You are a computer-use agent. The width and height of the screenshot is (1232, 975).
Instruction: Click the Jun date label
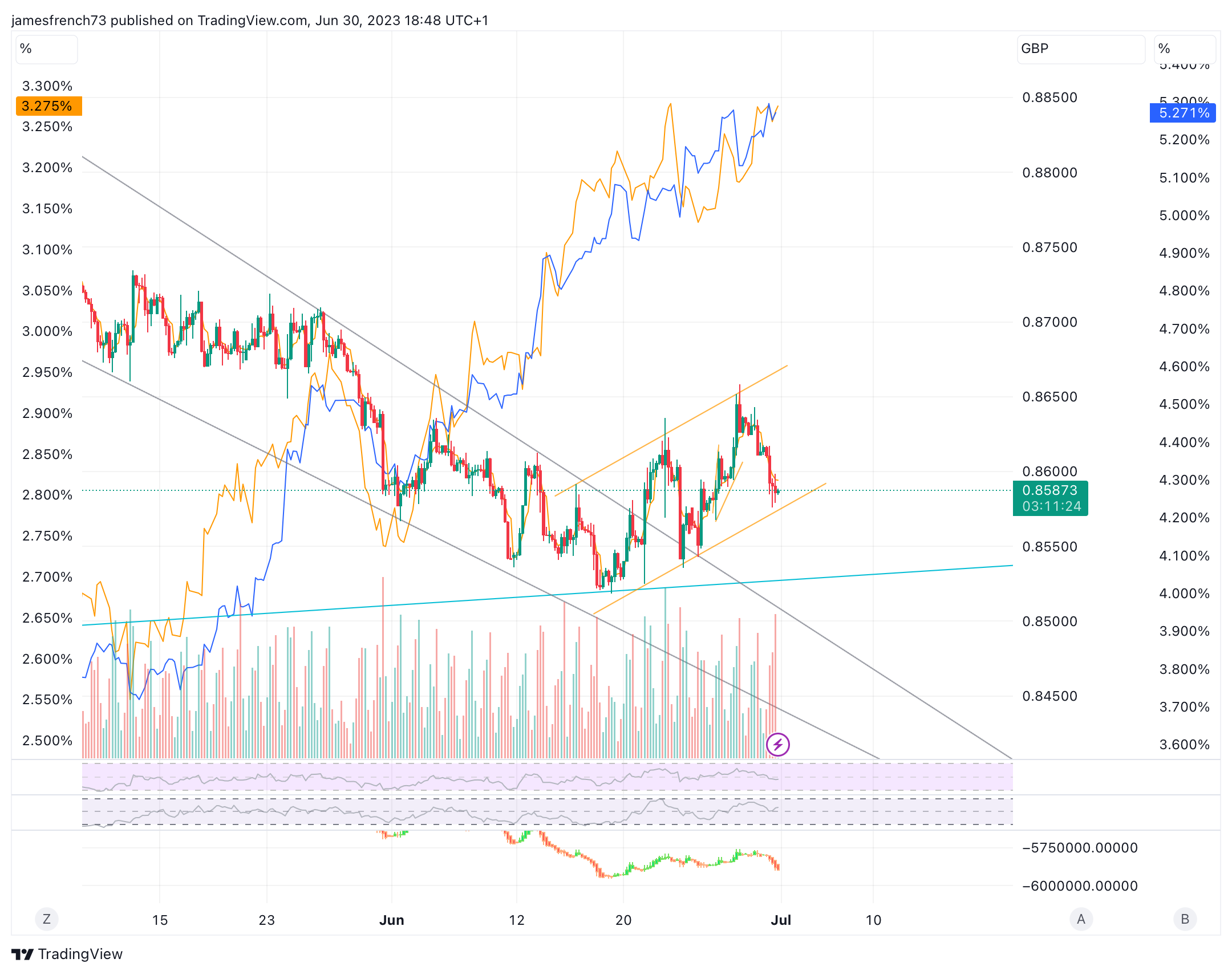click(392, 920)
